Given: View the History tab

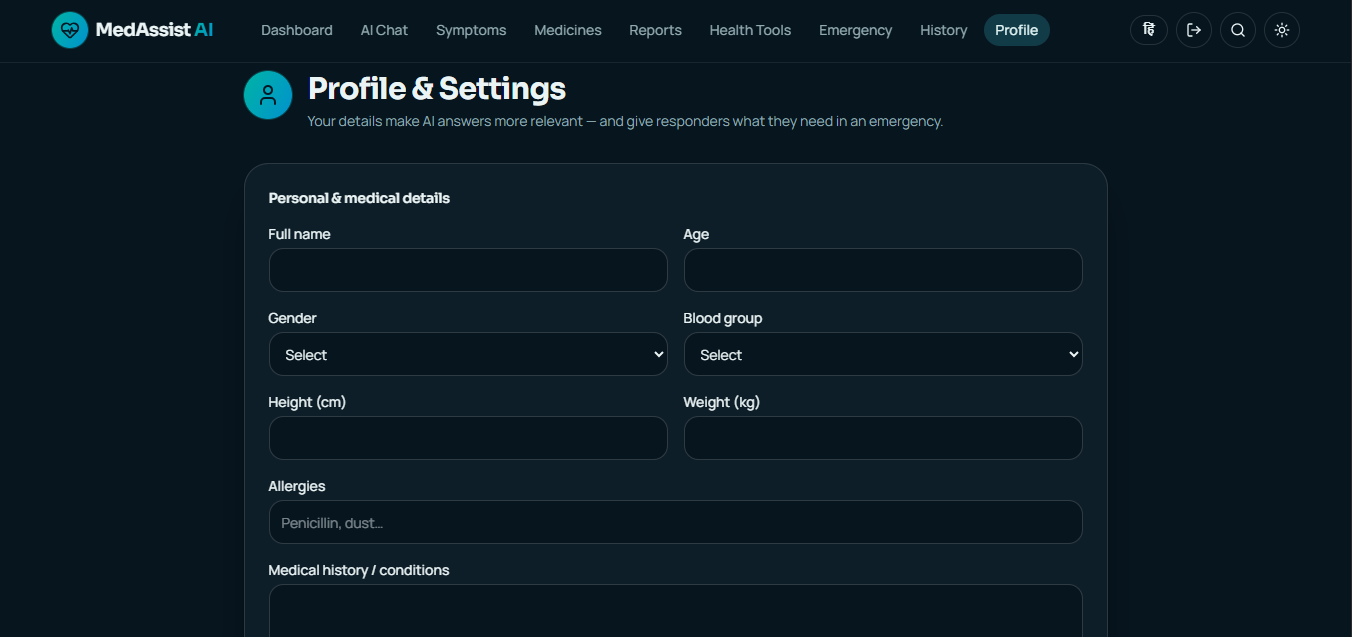Looking at the screenshot, I should pos(943,30).
